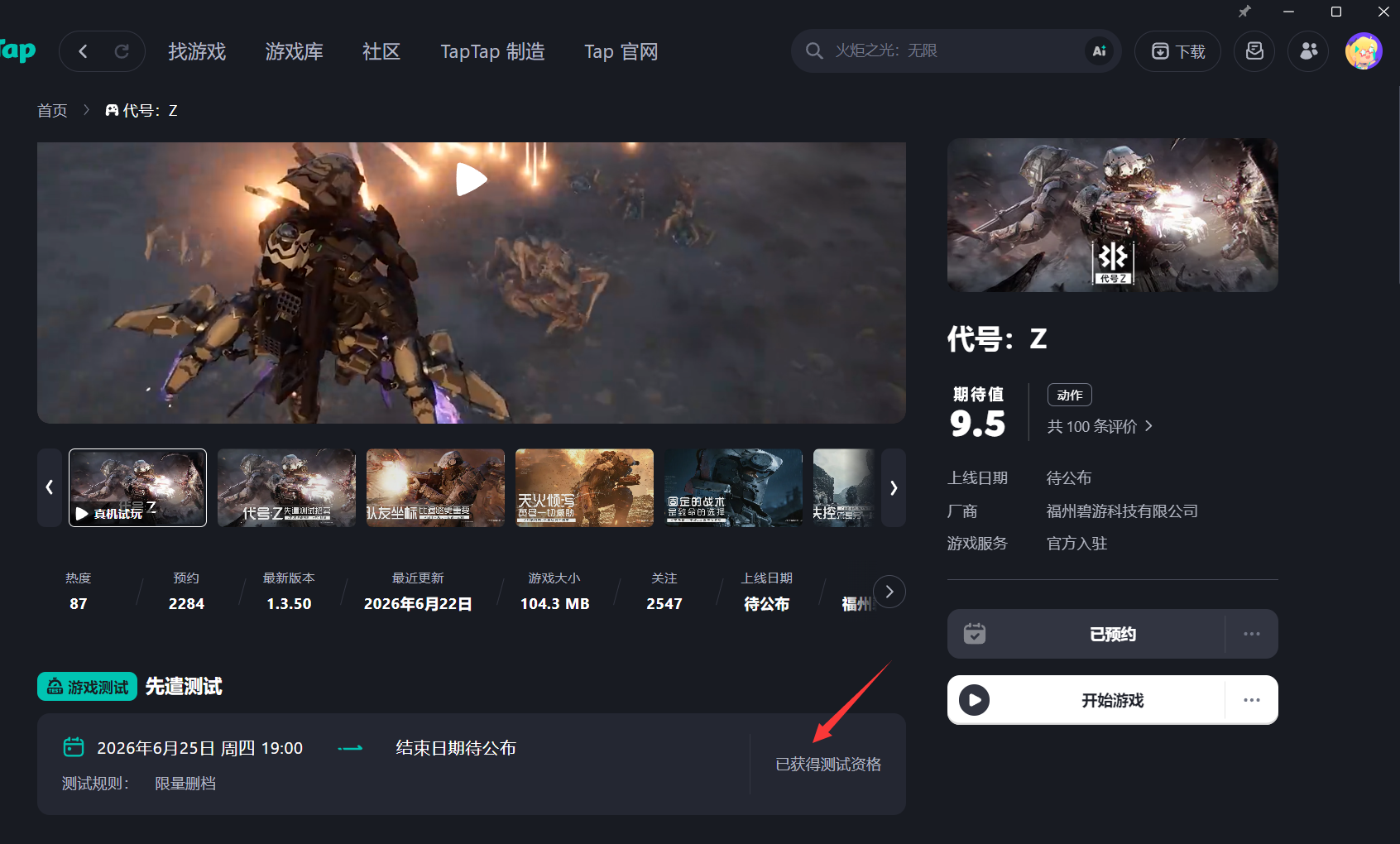The image size is (1400, 844).
Task: Click the 预约 2284 stat
Action: (x=186, y=592)
